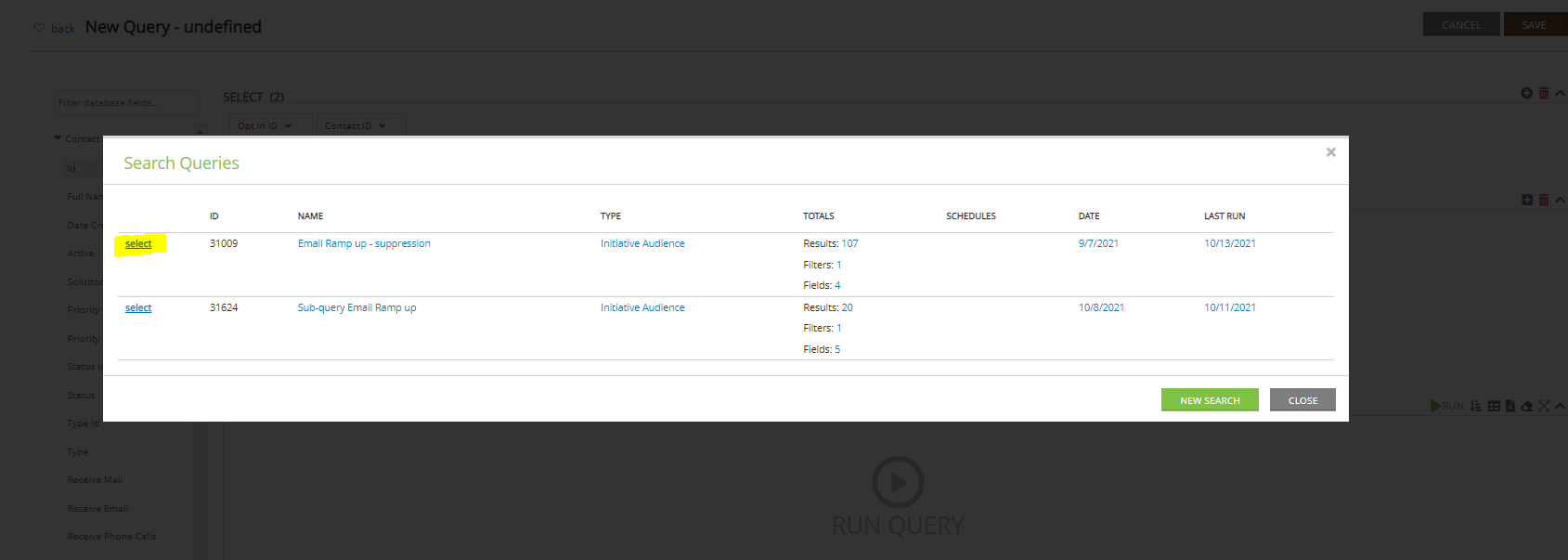This screenshot has height=560, width=1568.
Task: Click the NAME column header
Action: click(x=310, y=216)
